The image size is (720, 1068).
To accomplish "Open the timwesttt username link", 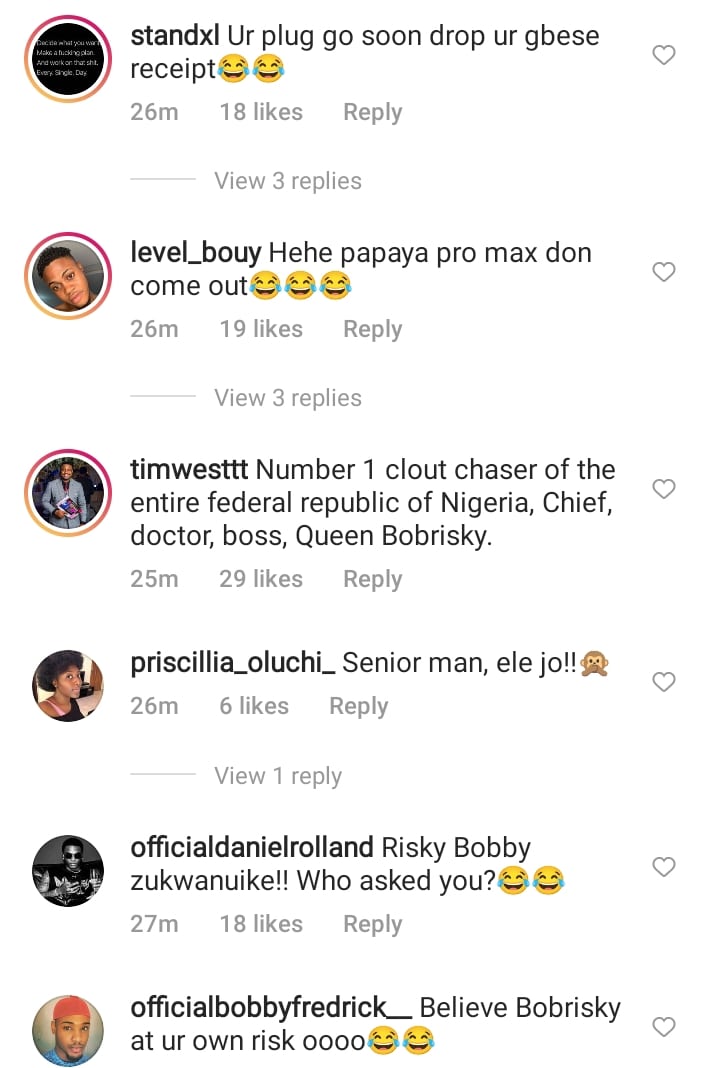I will [x=189, y=470].
